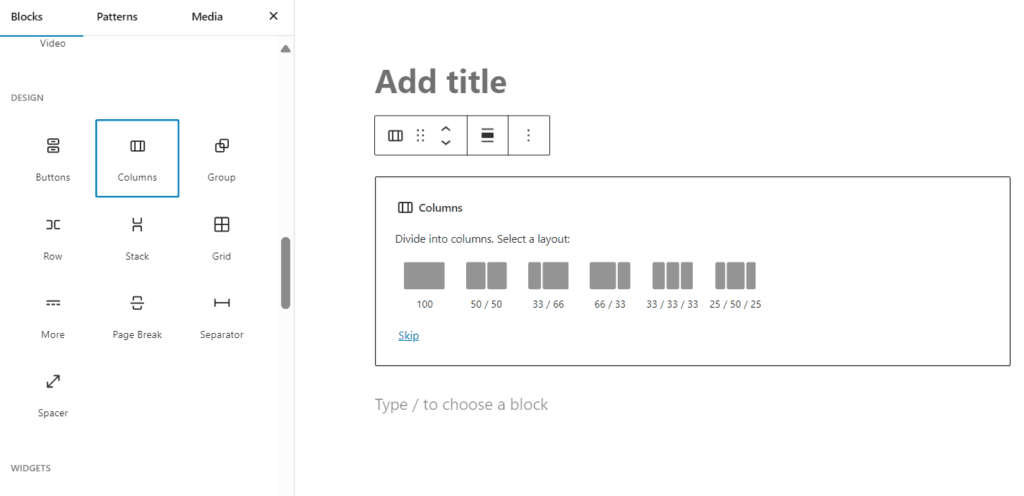The width and height of the screenshot is (1024, 496).
Task: Choose the Grid block
Action: click(x=221, y=238)
